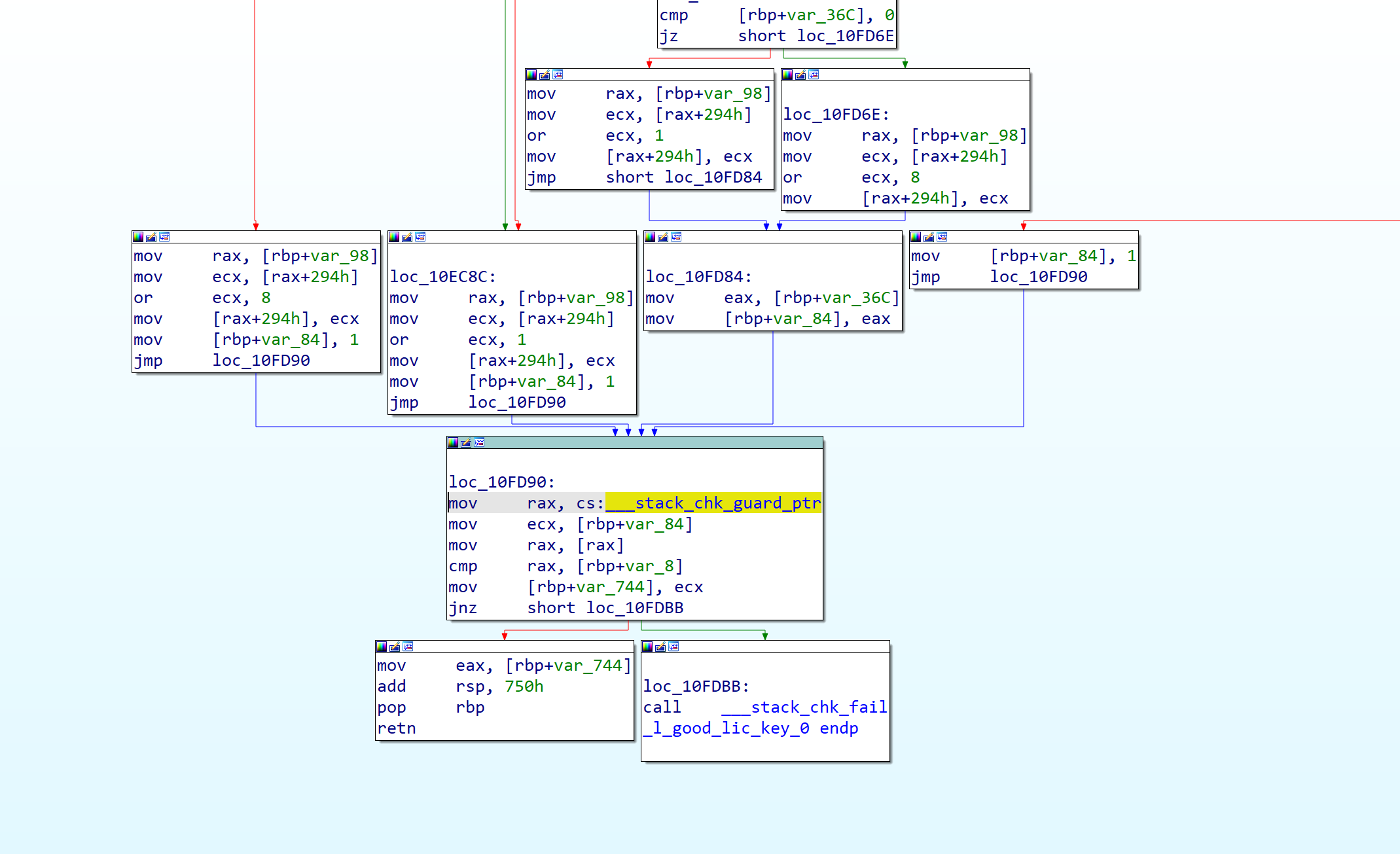Click the ___stack_chk_fail call target
The height and width of the screenshot is (854, 1400).
[x=804, y=707]
